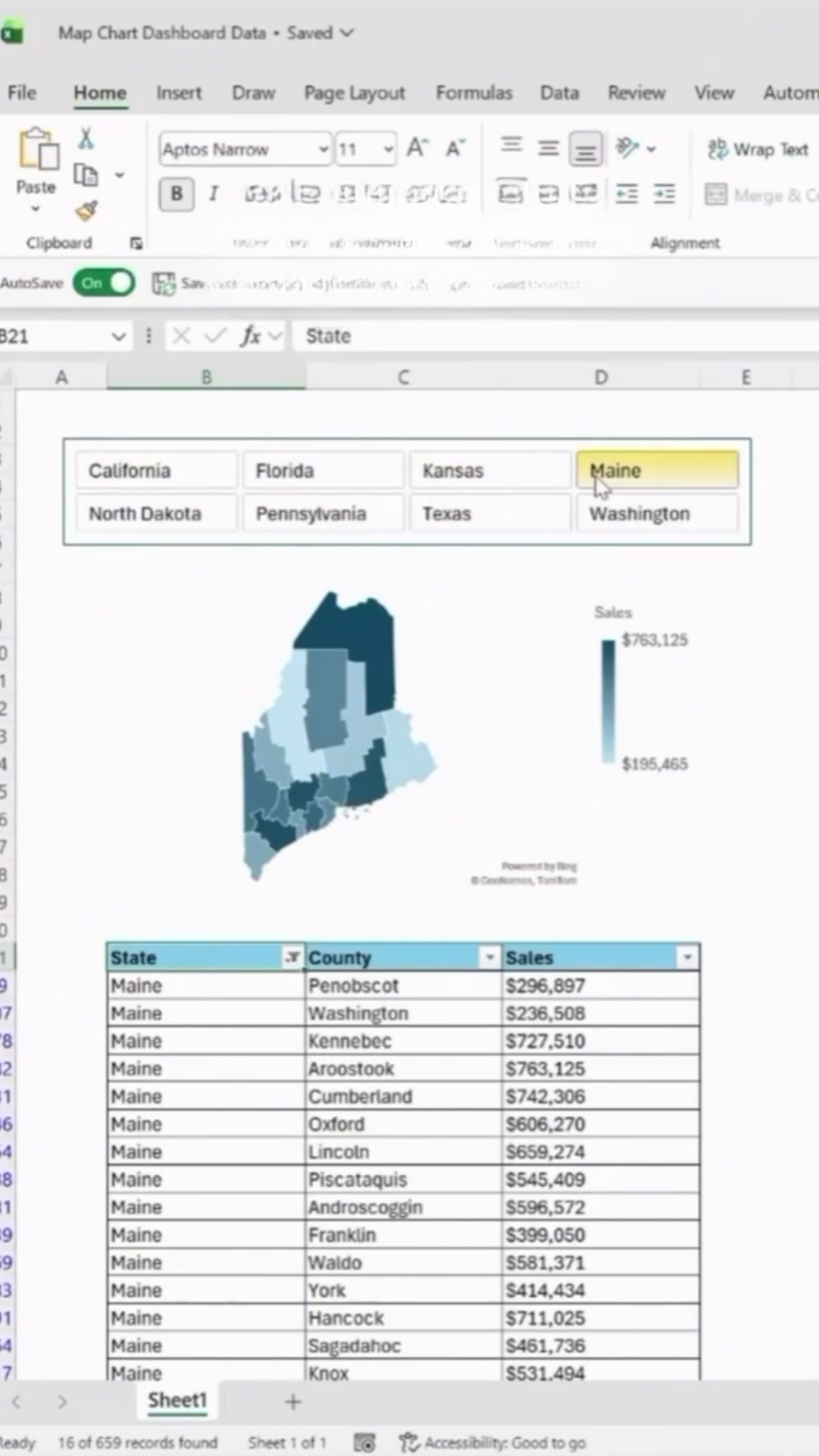Click the macro recording status bar icon

[x=365, y=1442]
